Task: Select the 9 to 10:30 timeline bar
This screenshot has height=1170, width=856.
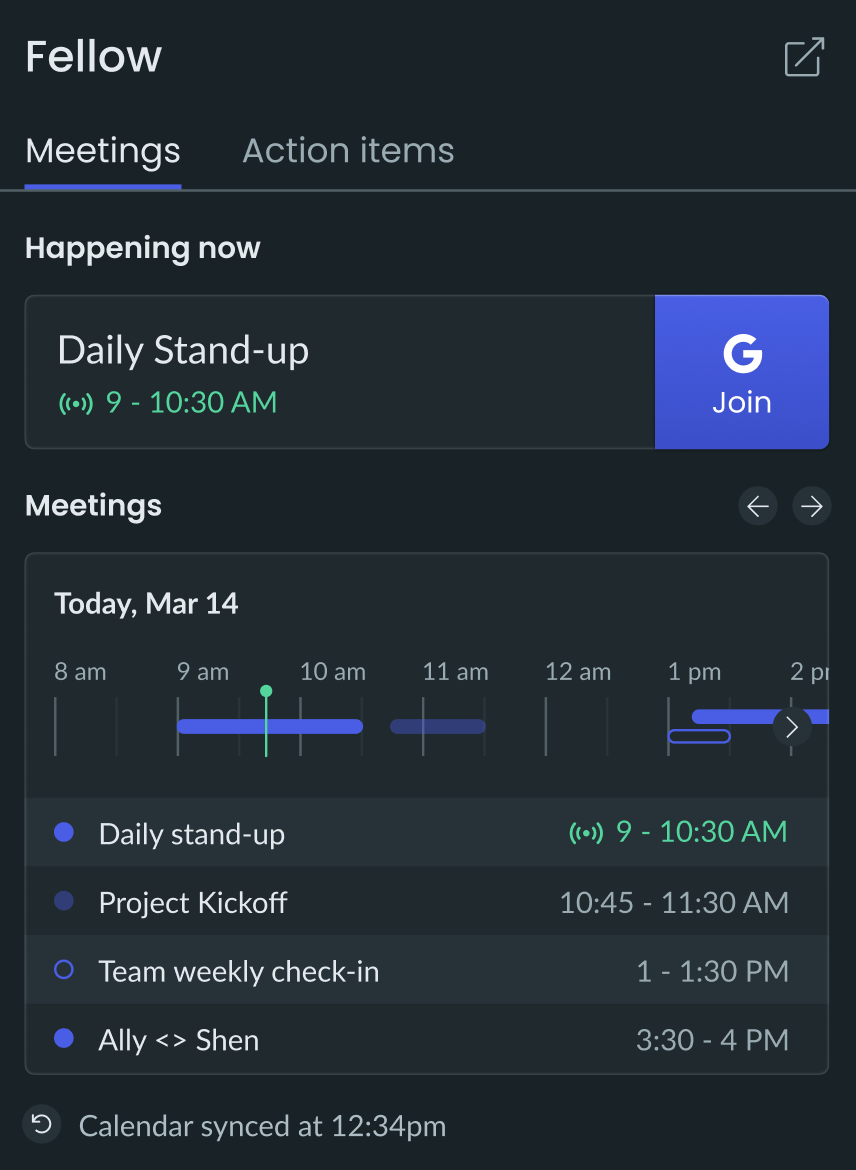Action: point(269,727)
